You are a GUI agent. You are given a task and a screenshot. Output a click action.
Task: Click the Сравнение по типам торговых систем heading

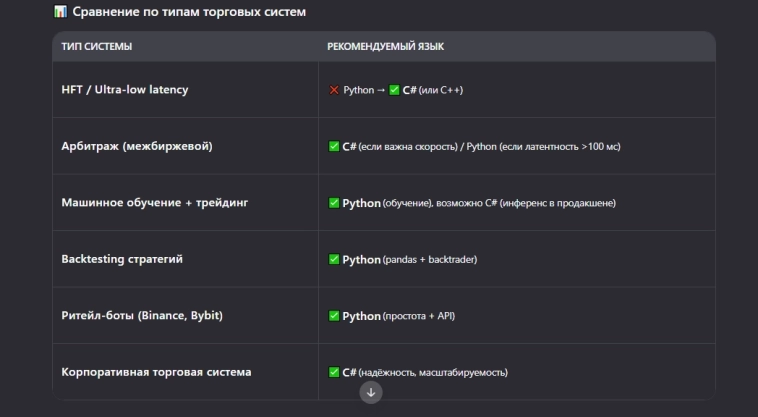pyautogui.click(x=189, y=12)
